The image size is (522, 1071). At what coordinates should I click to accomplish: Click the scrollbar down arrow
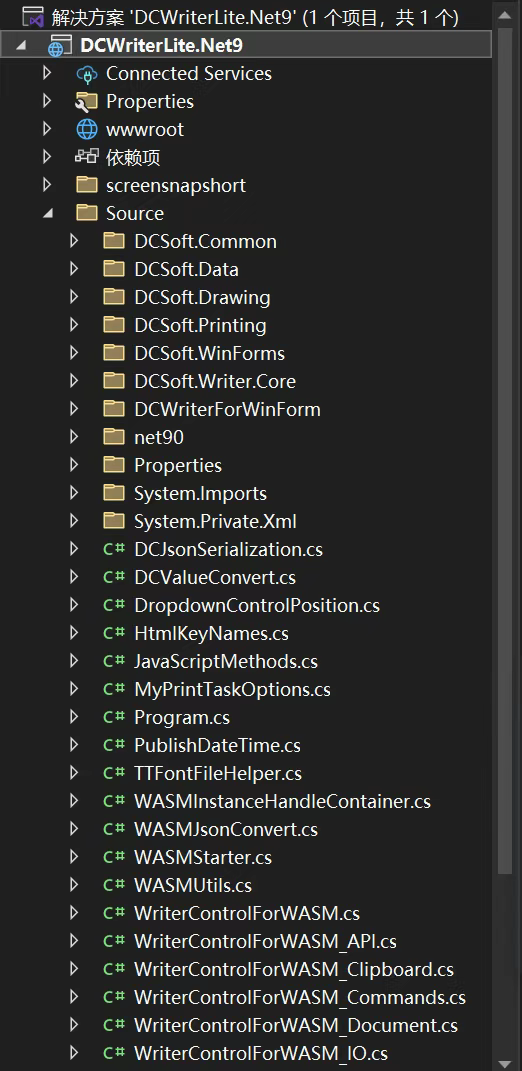point(505,1063)
